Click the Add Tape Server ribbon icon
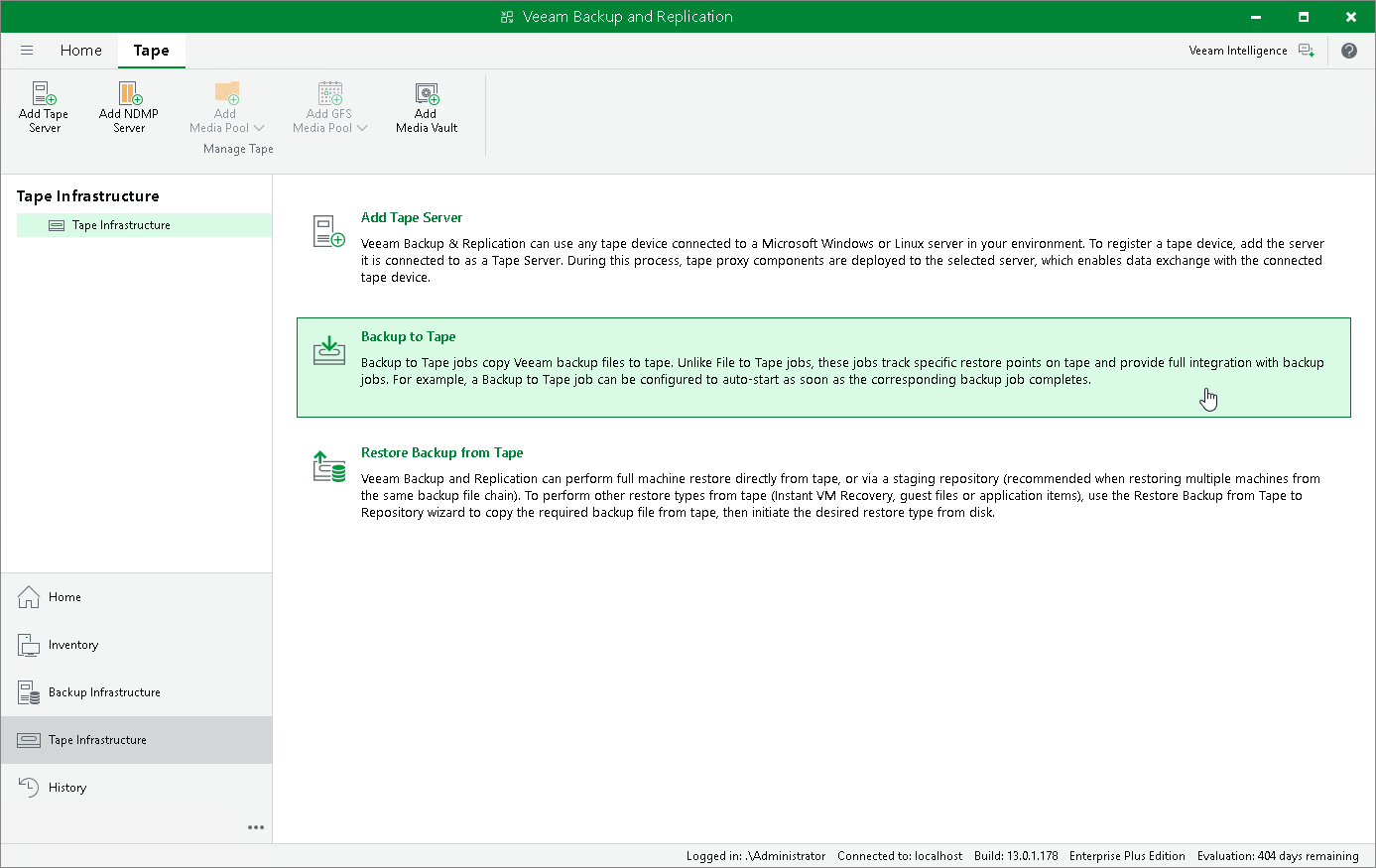This screenshot has width=1376, height=868. click(44, 93)
